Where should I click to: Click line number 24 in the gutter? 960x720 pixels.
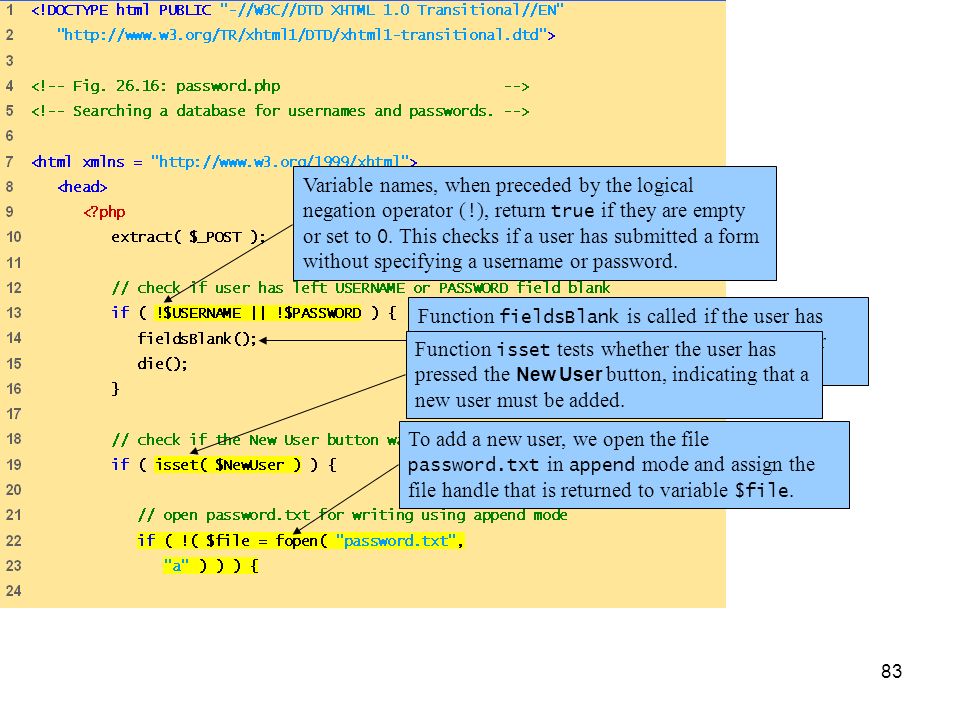pyautogui.click(x=13, y=591)
